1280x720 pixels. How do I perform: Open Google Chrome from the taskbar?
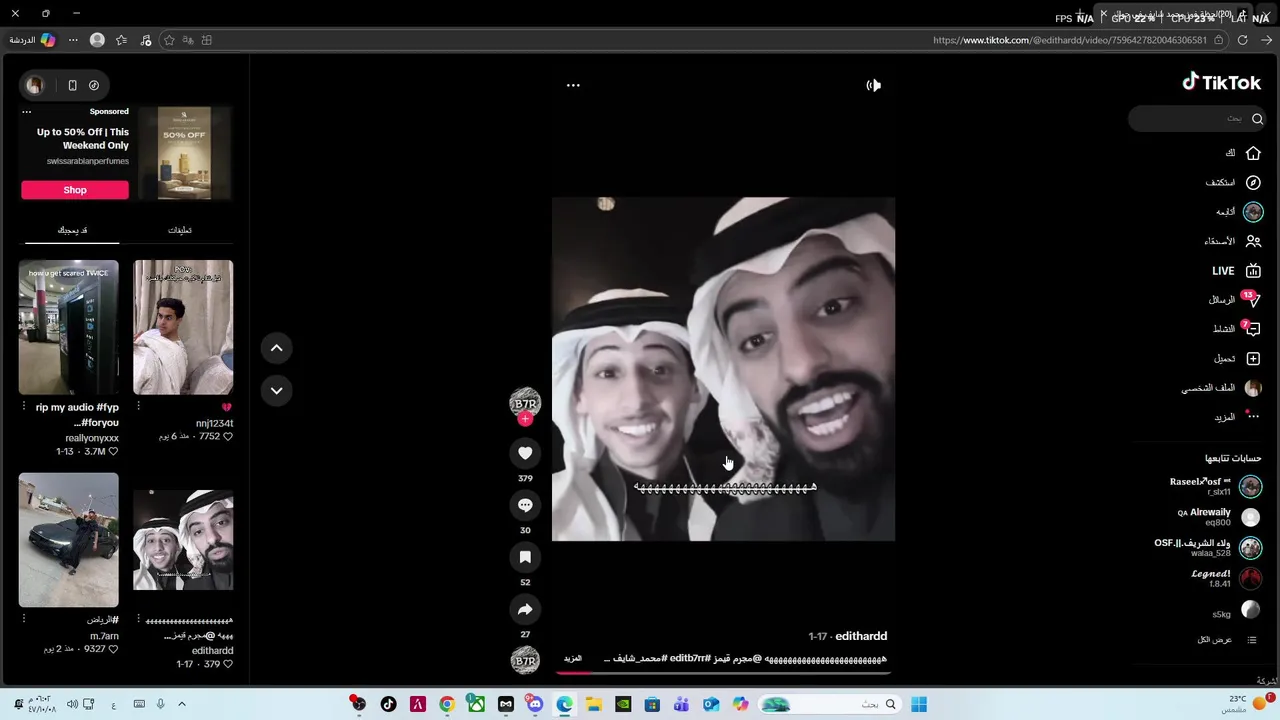(447, 704)
